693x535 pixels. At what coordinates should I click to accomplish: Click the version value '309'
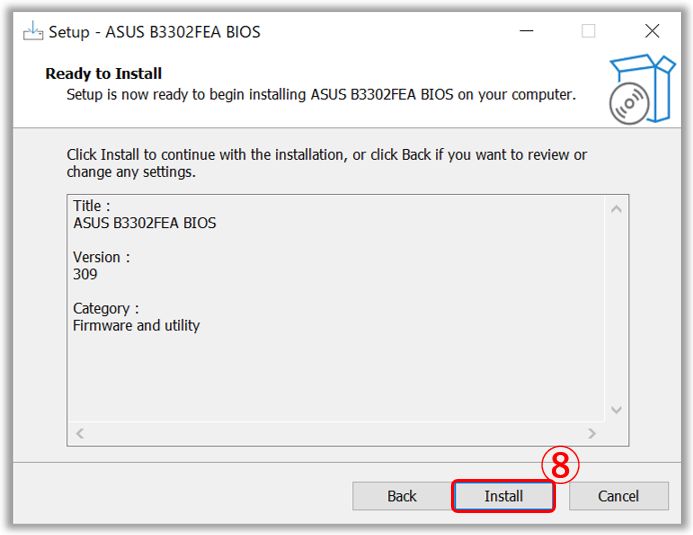tap(85, 274)
